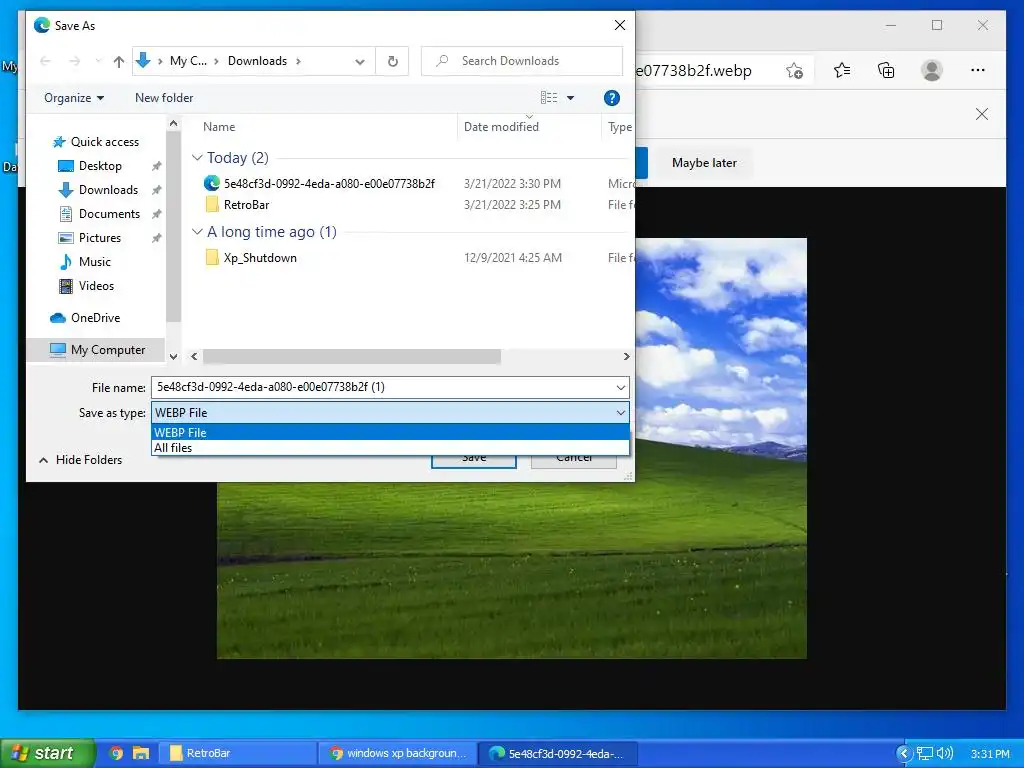
Task: Click the volume icon in system tray
Action: [945, 754]
